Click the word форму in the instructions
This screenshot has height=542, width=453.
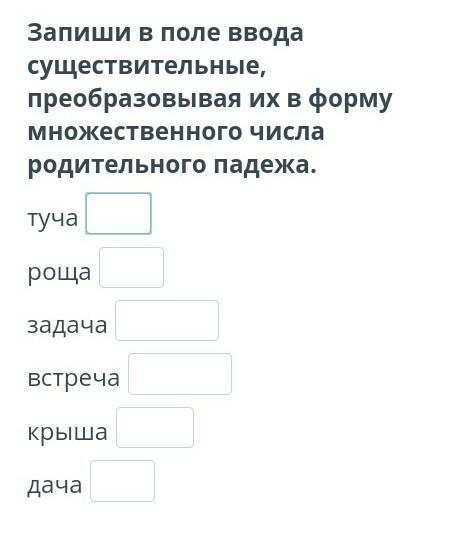350,100
